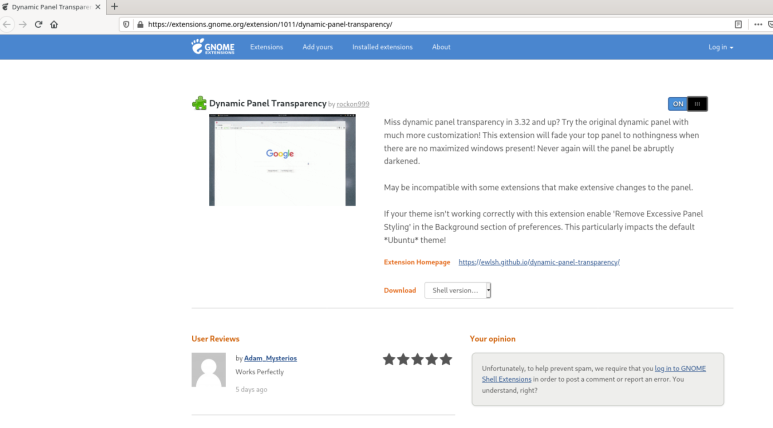Click the extension screenshot thumbnail
The width and height of the screenshot is (773, 428).
282,160
